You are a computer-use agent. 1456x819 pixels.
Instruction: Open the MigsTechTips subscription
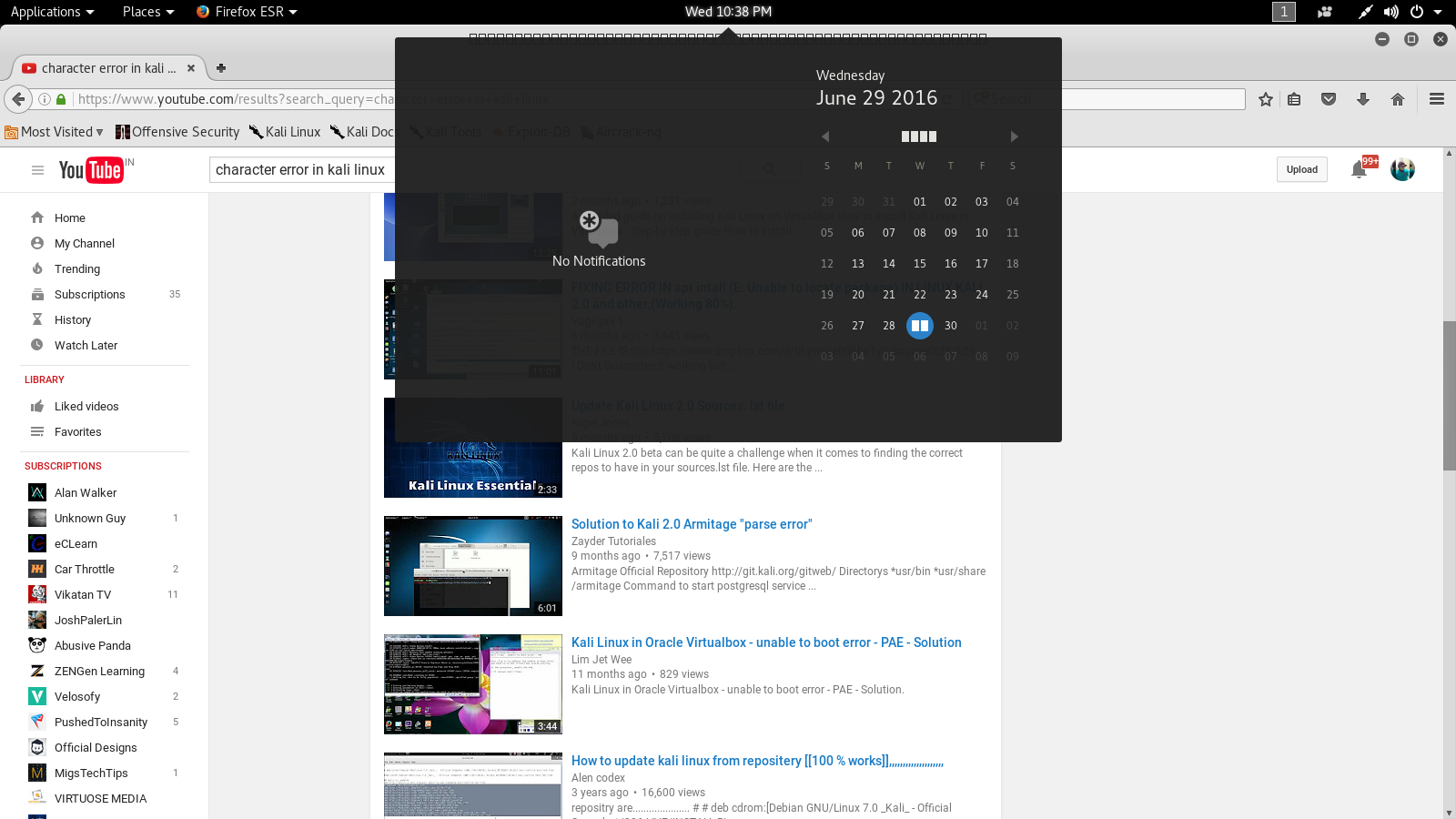[x=91, y=773]
